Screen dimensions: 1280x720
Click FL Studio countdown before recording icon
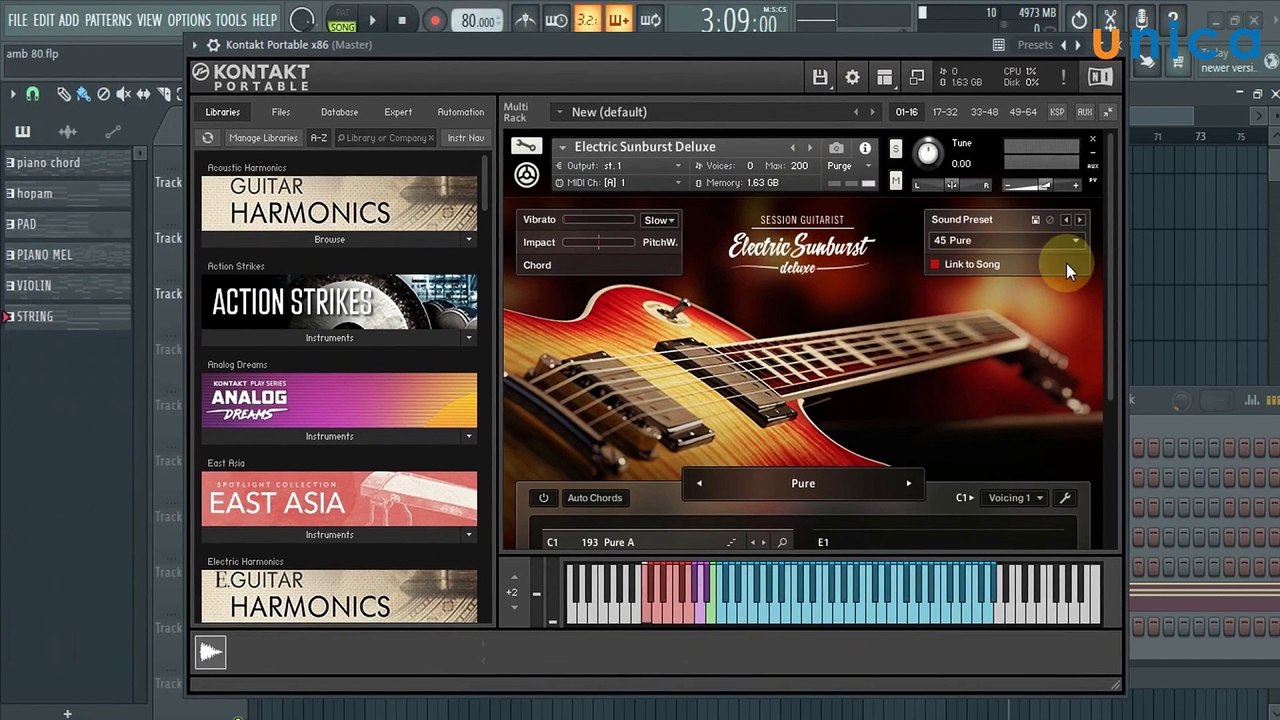coord(587,20)
